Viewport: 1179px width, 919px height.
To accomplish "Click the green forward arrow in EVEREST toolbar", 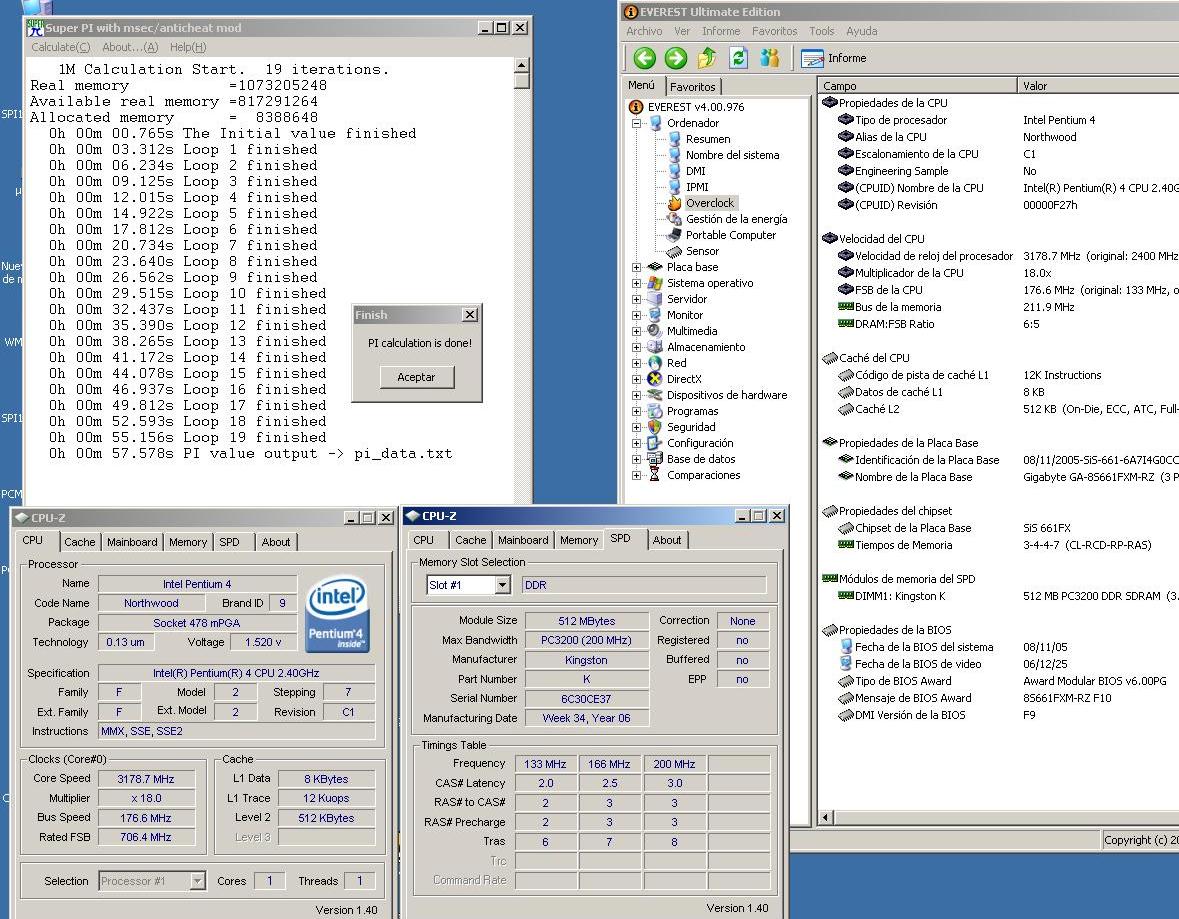I will click(x=675, y=58).
